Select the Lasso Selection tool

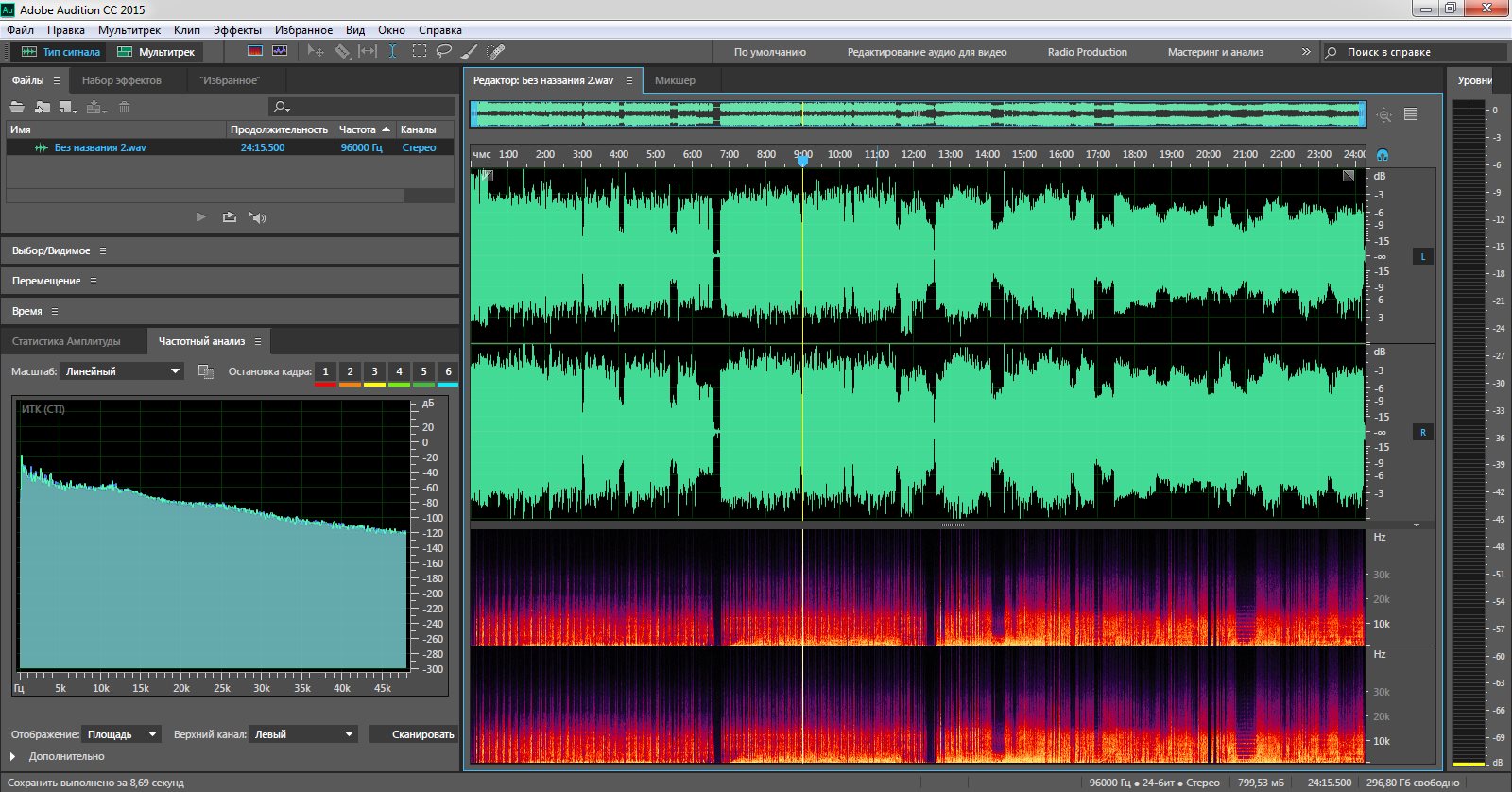point(443,52)
